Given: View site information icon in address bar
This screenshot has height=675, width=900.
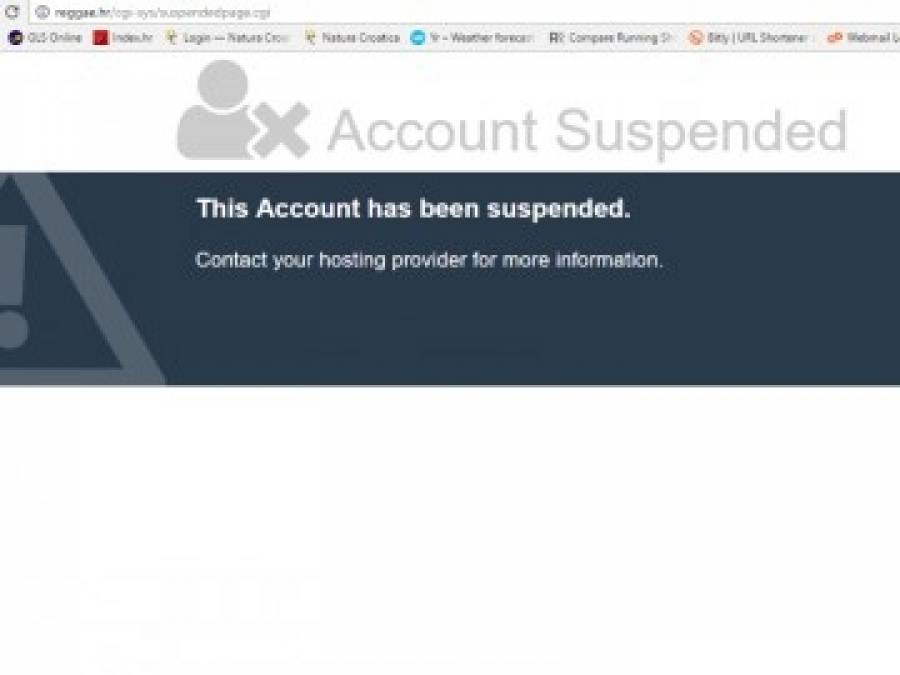Looking at the screenshot, I should tap(42, 11).
